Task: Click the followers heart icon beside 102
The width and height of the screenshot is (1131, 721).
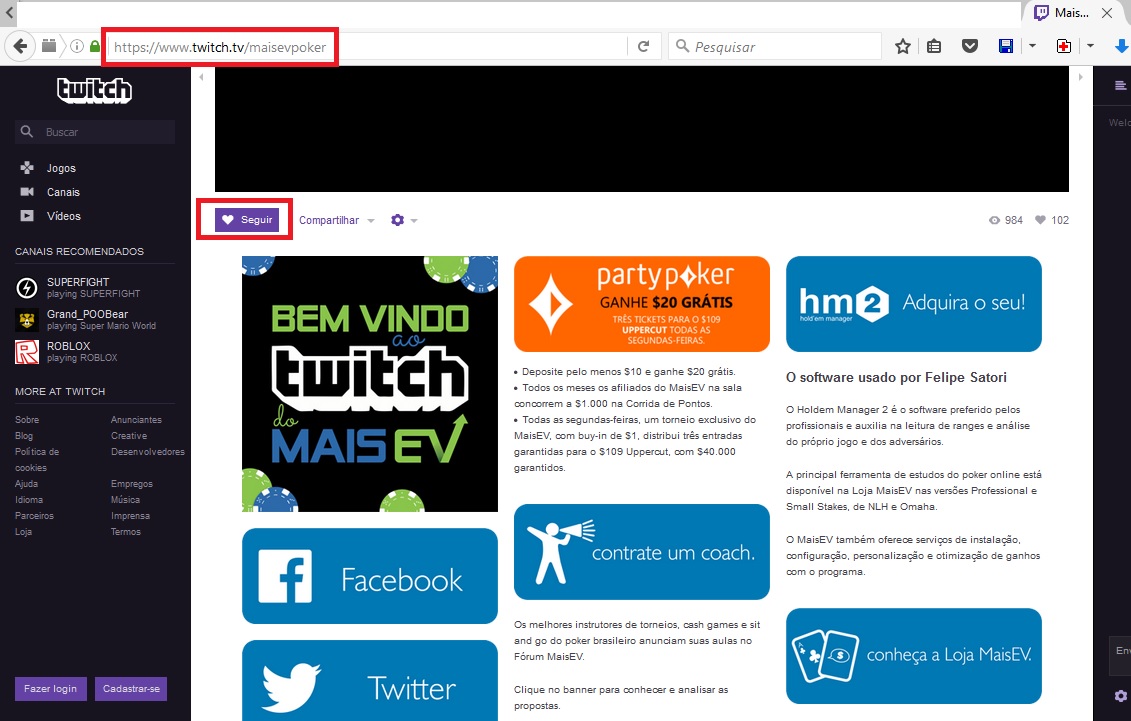Action: point(1040,220)
